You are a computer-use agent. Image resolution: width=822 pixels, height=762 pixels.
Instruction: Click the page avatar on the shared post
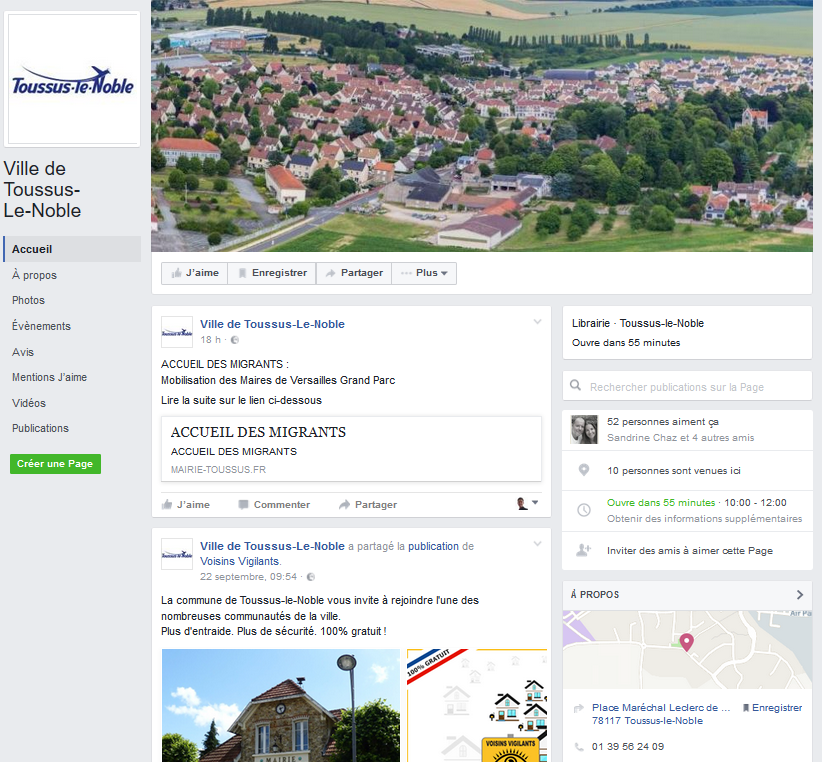click(177, 554)
